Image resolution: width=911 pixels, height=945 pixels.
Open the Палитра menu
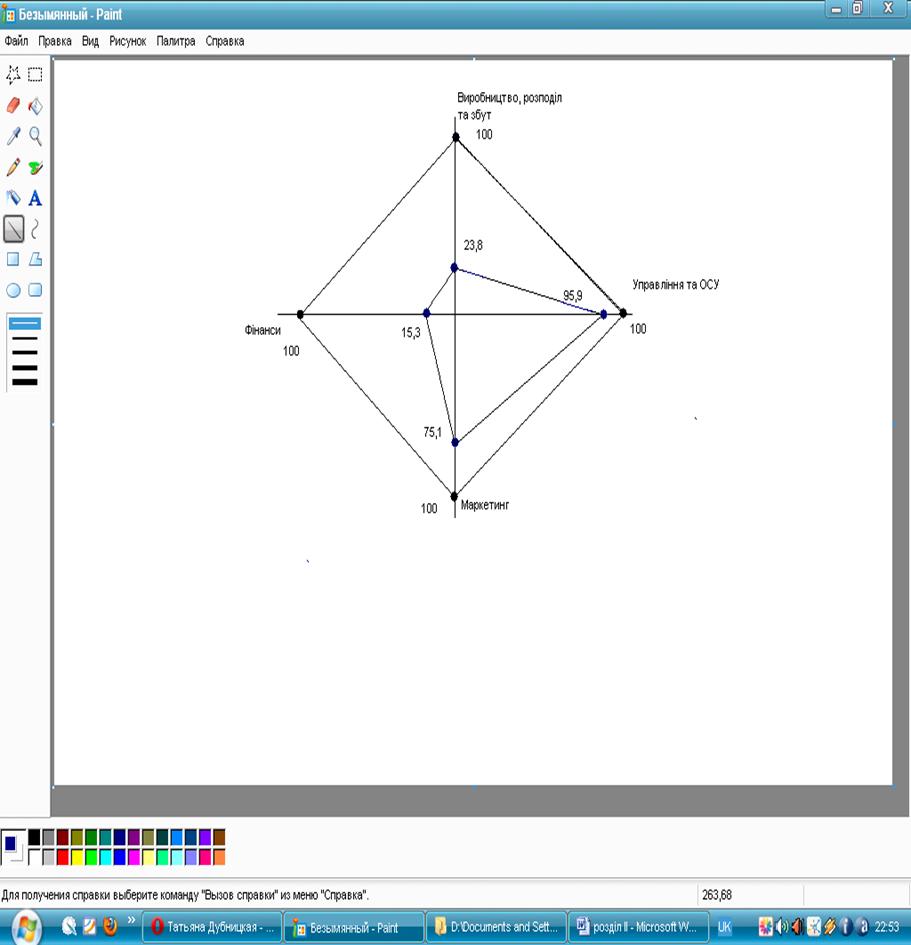[176, 41]
